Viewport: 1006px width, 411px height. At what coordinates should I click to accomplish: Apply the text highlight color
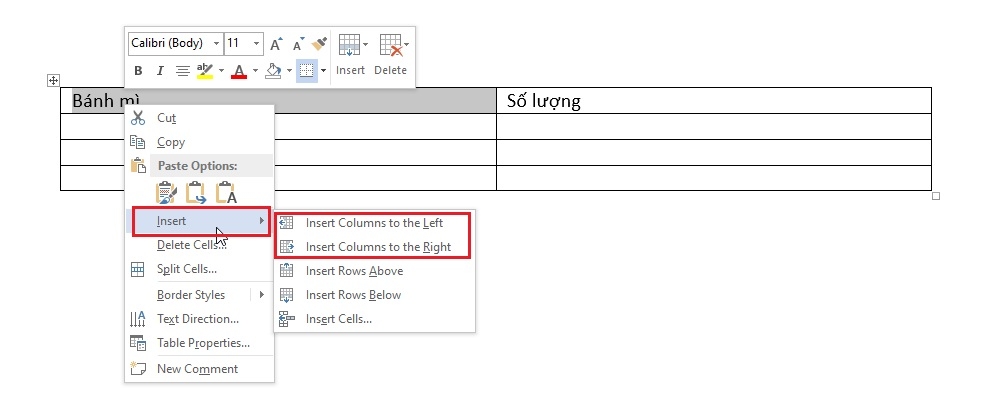coord(205,71)
